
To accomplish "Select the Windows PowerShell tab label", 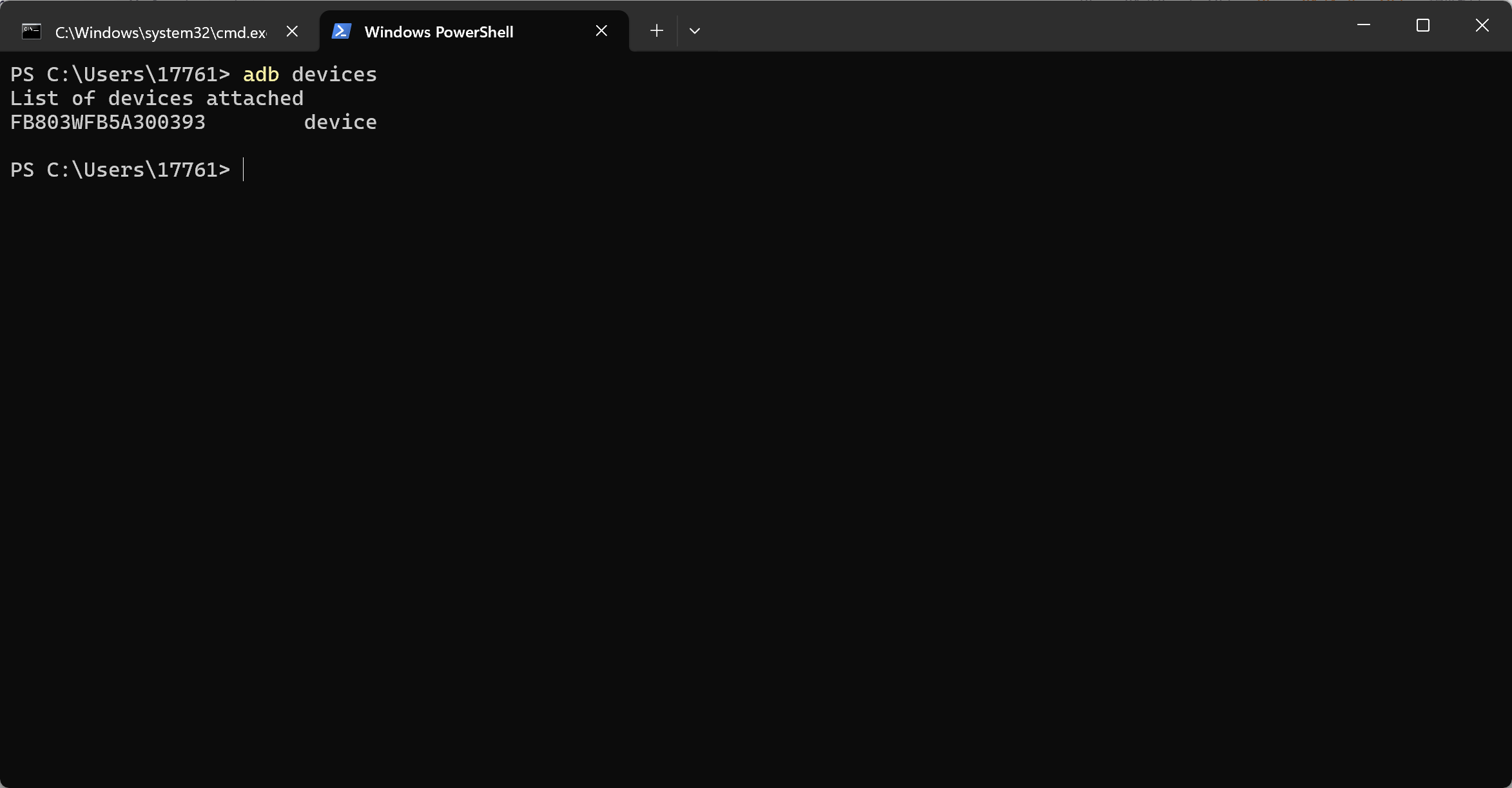I will (438, 32).
